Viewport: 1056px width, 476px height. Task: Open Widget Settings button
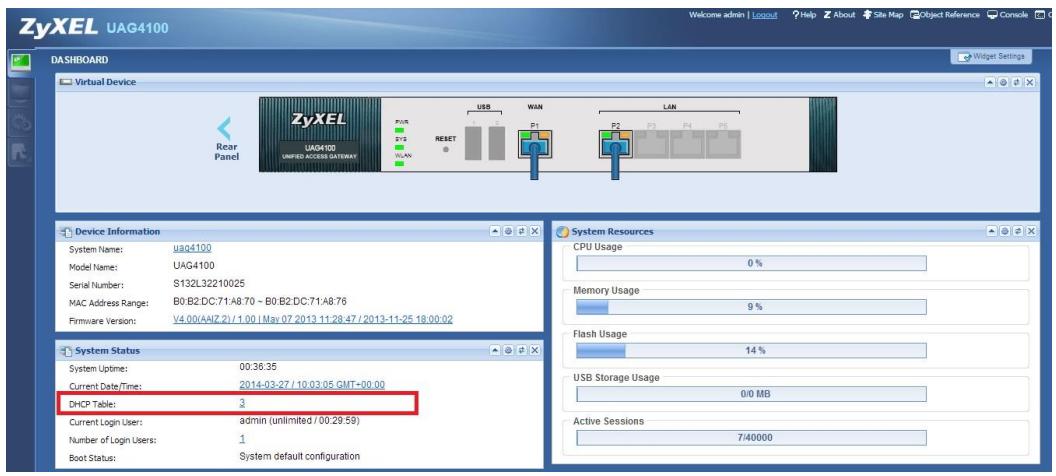click(991, 57)
